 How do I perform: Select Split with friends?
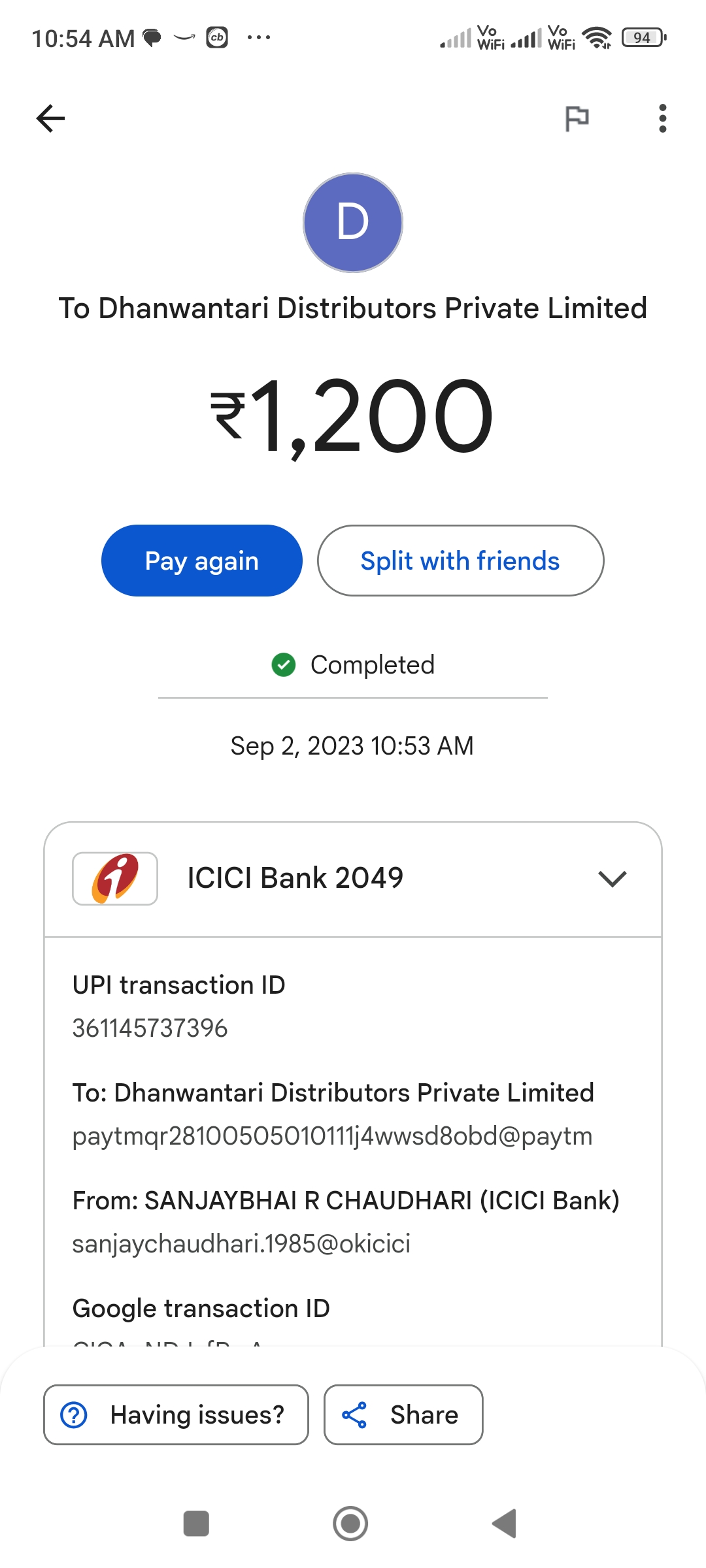[460, 561]
